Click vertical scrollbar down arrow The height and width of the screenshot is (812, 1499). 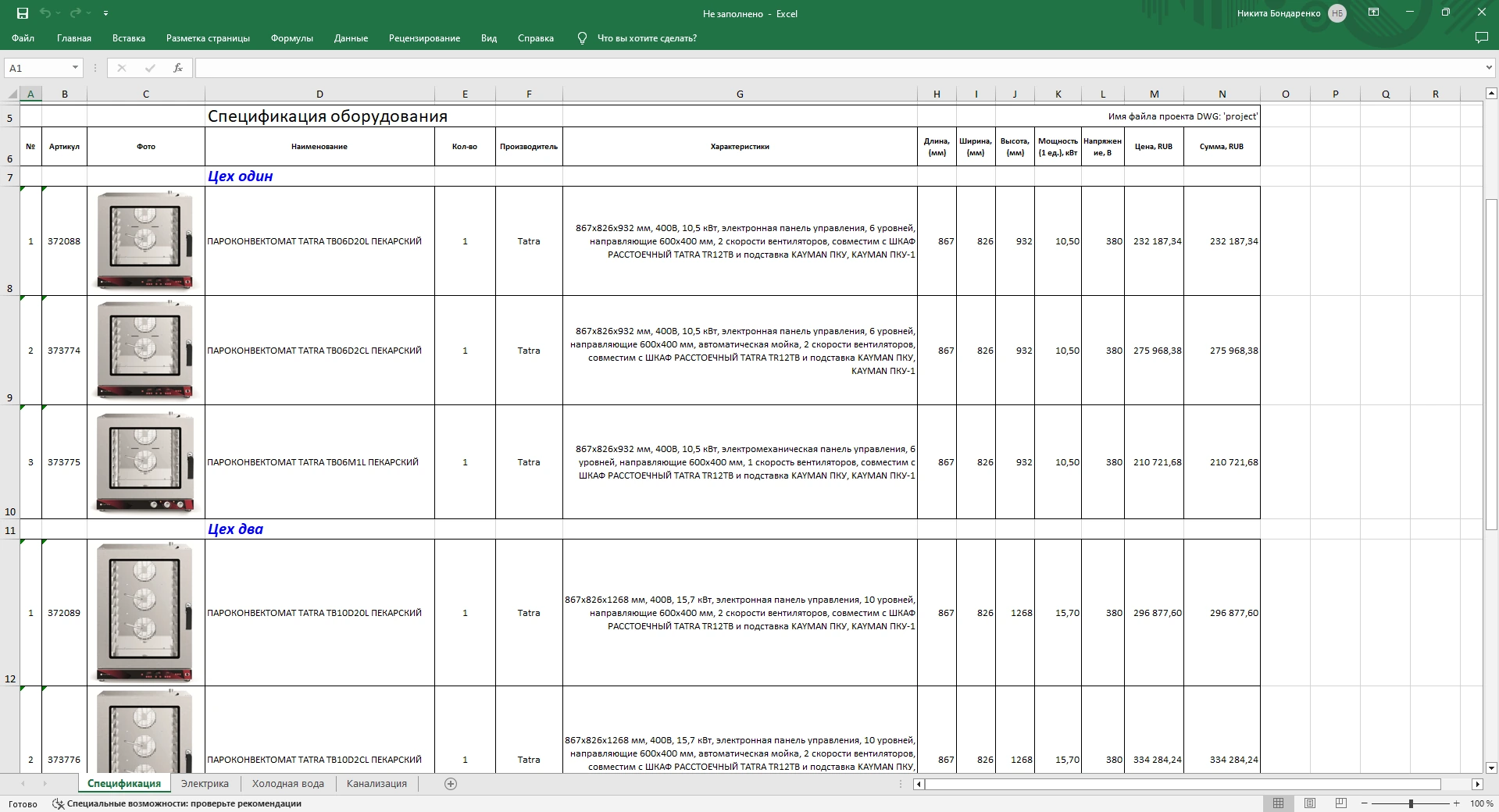click(x=1491, y=767)
